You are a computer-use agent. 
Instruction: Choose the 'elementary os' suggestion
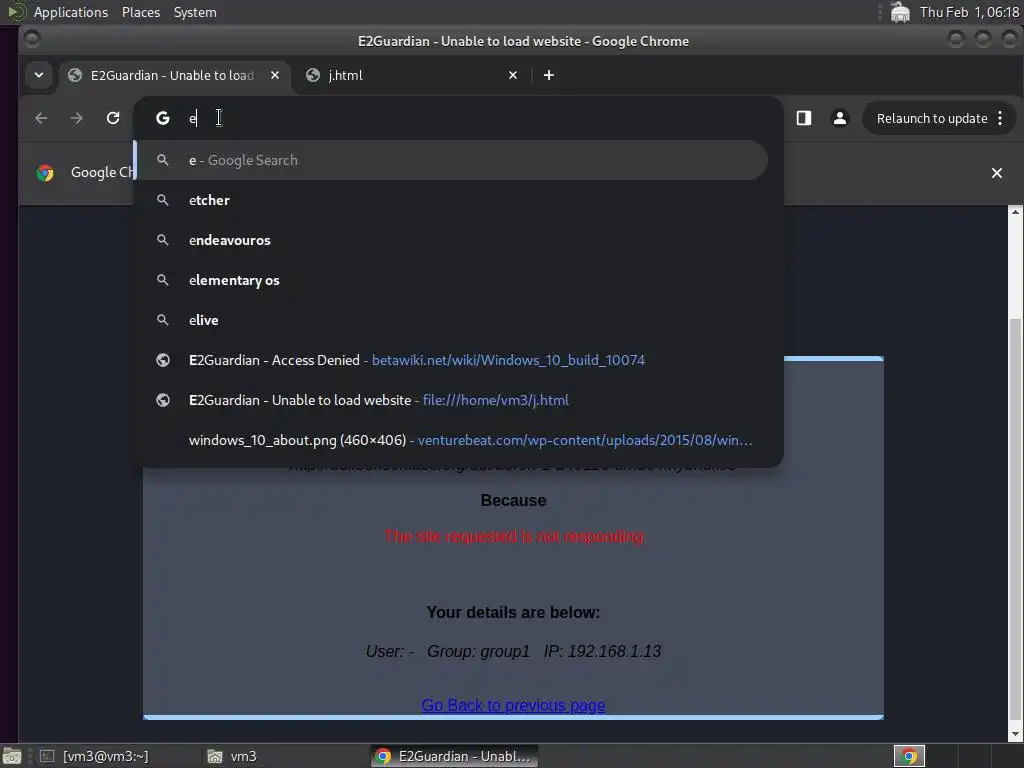[452, 280]
